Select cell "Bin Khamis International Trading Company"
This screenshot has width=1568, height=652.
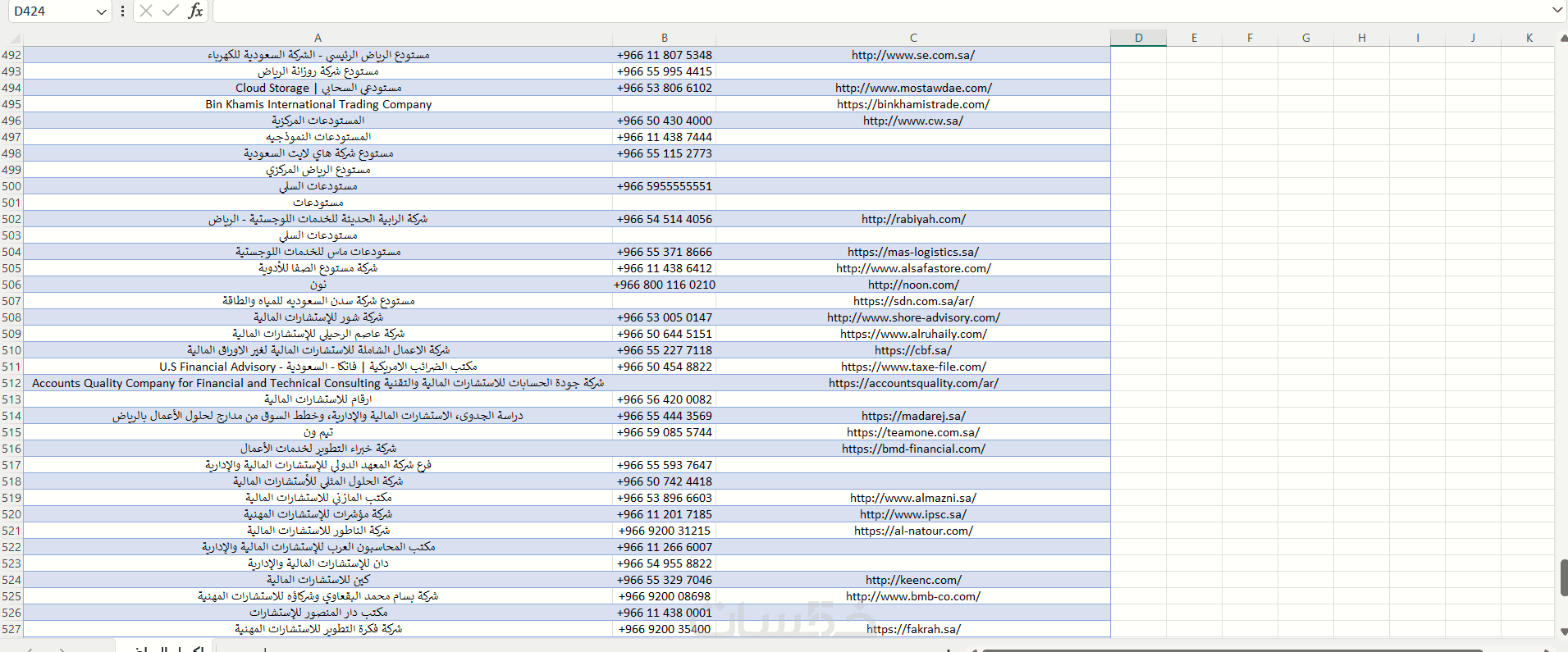click(318, 104)
